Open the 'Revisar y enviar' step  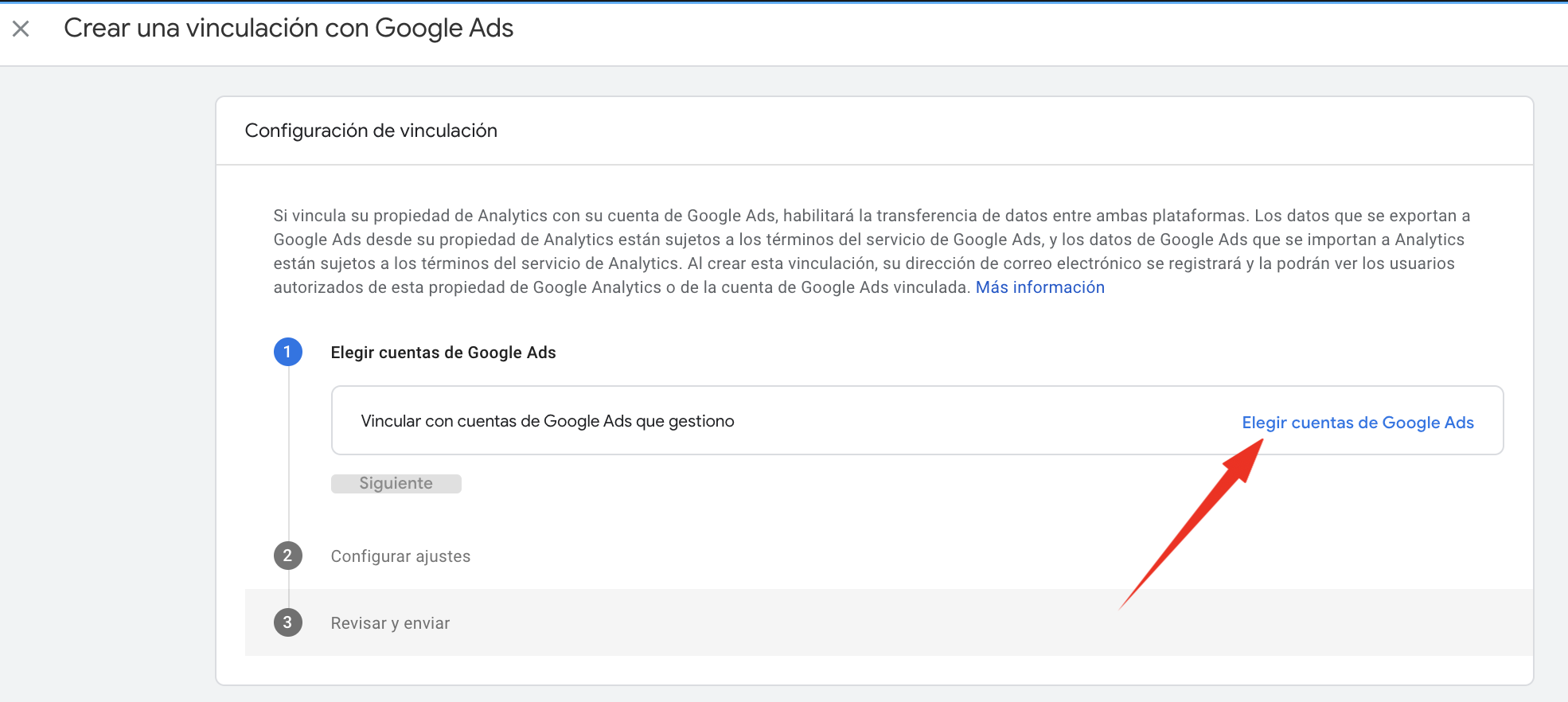(391, 623)
